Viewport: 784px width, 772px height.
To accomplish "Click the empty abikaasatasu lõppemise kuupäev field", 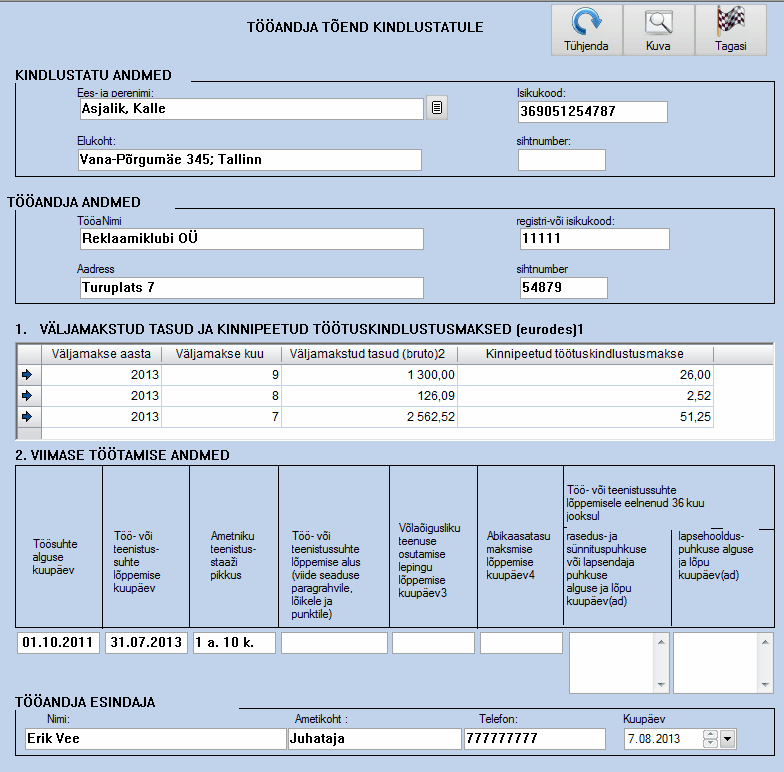I will tap(521, 642).
